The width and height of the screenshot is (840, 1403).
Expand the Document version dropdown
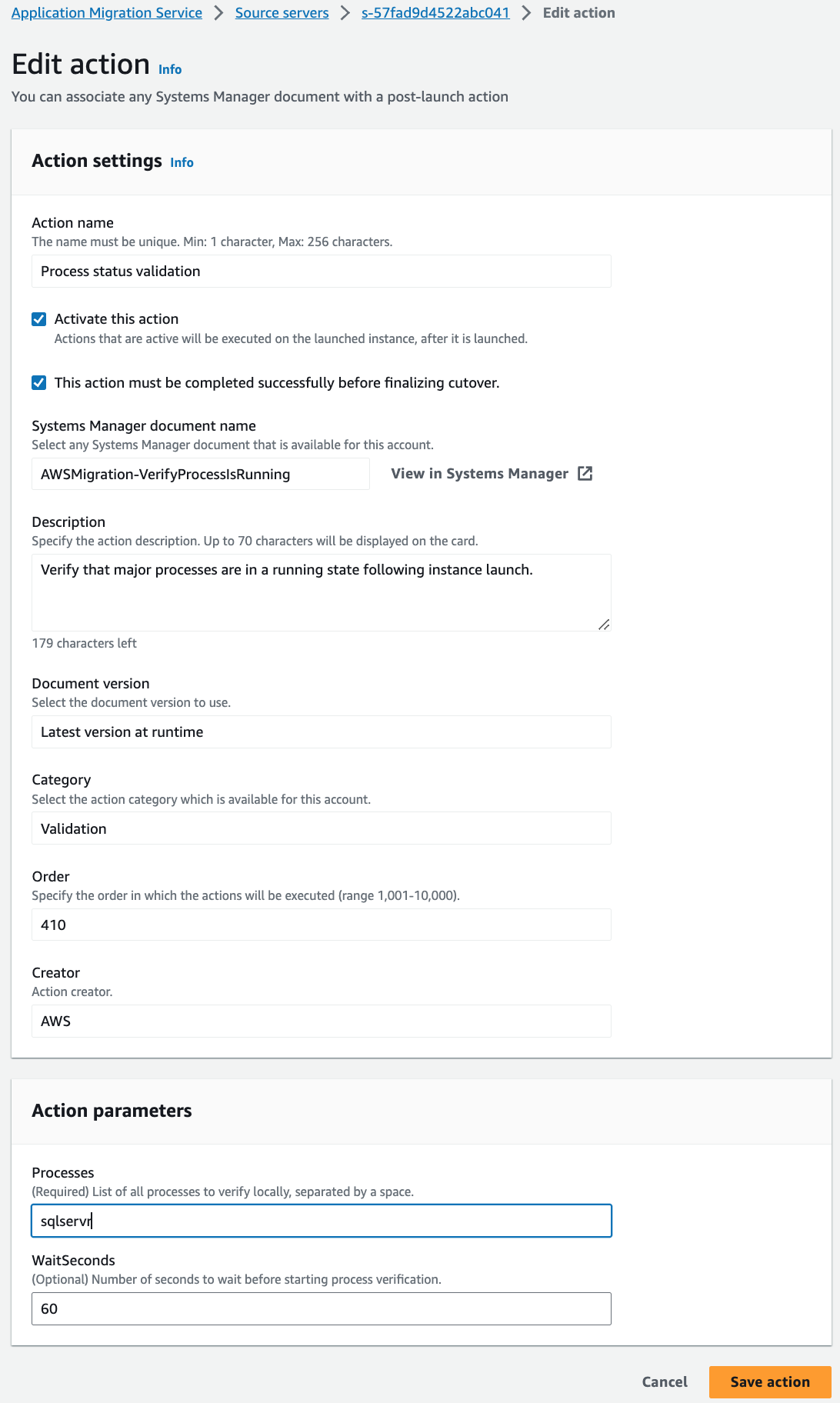[x=321, y=731]
